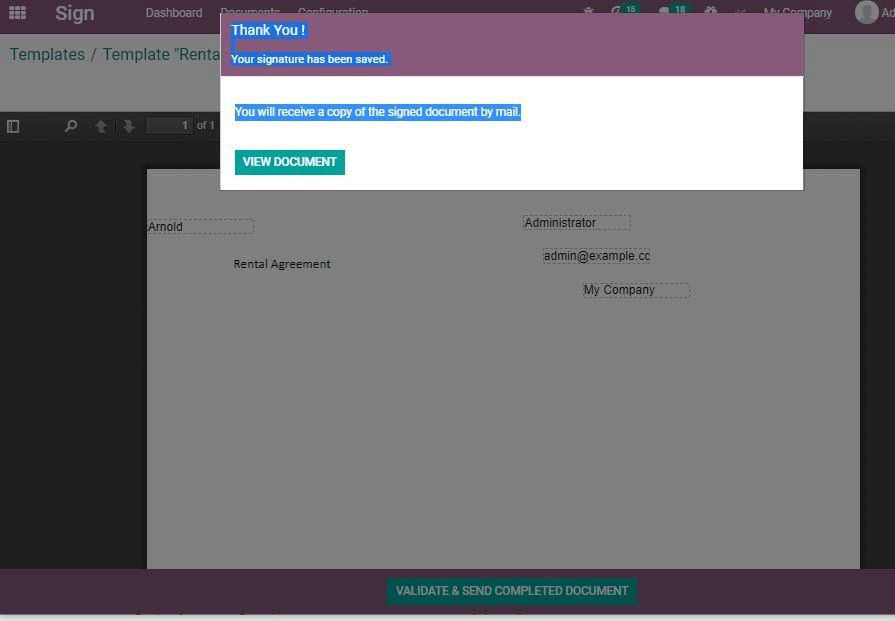The width and height of the screenshot is (895, 621).
Task: Click the Sign app title
Action: coord(75,13)
